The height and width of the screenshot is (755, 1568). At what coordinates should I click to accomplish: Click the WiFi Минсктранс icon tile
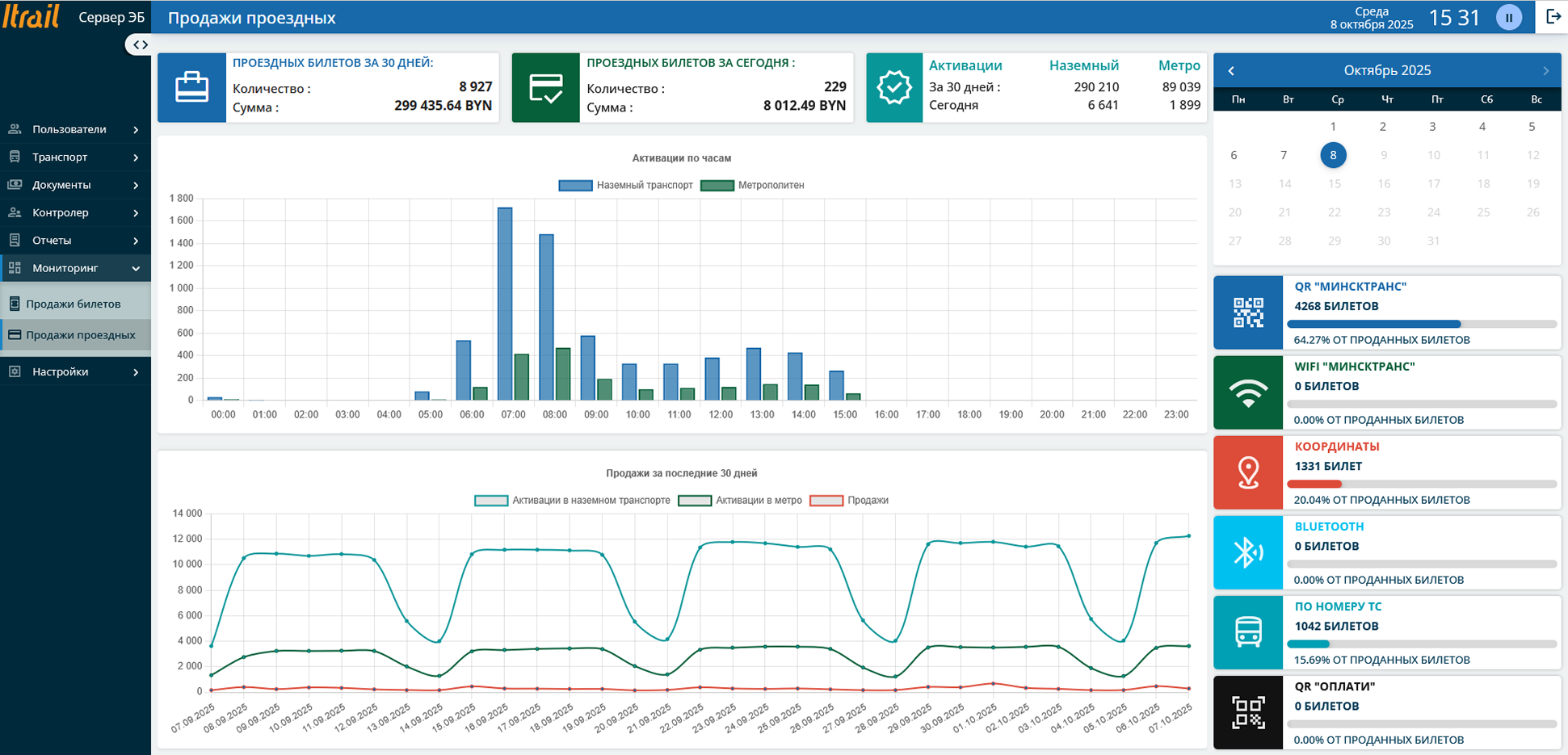(x=1248, y=392)
